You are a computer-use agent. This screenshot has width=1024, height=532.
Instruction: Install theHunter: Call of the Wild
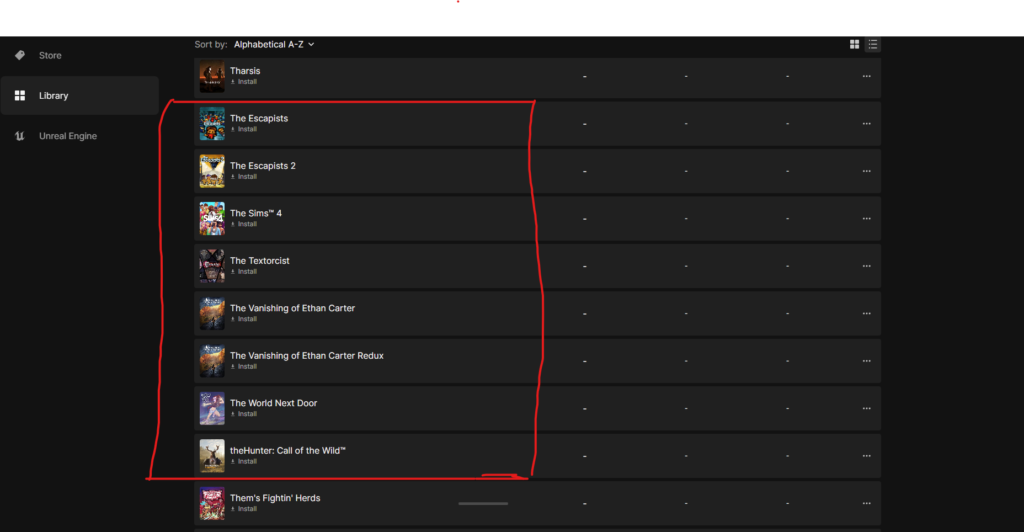[244, 462]
